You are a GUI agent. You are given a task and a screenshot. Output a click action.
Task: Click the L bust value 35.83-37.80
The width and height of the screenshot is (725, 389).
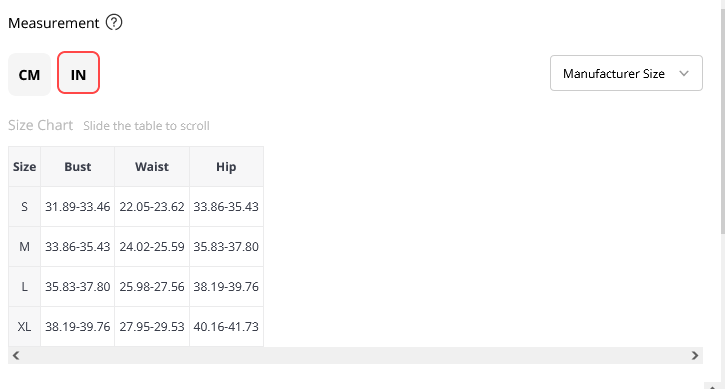[x=78, y=287]
